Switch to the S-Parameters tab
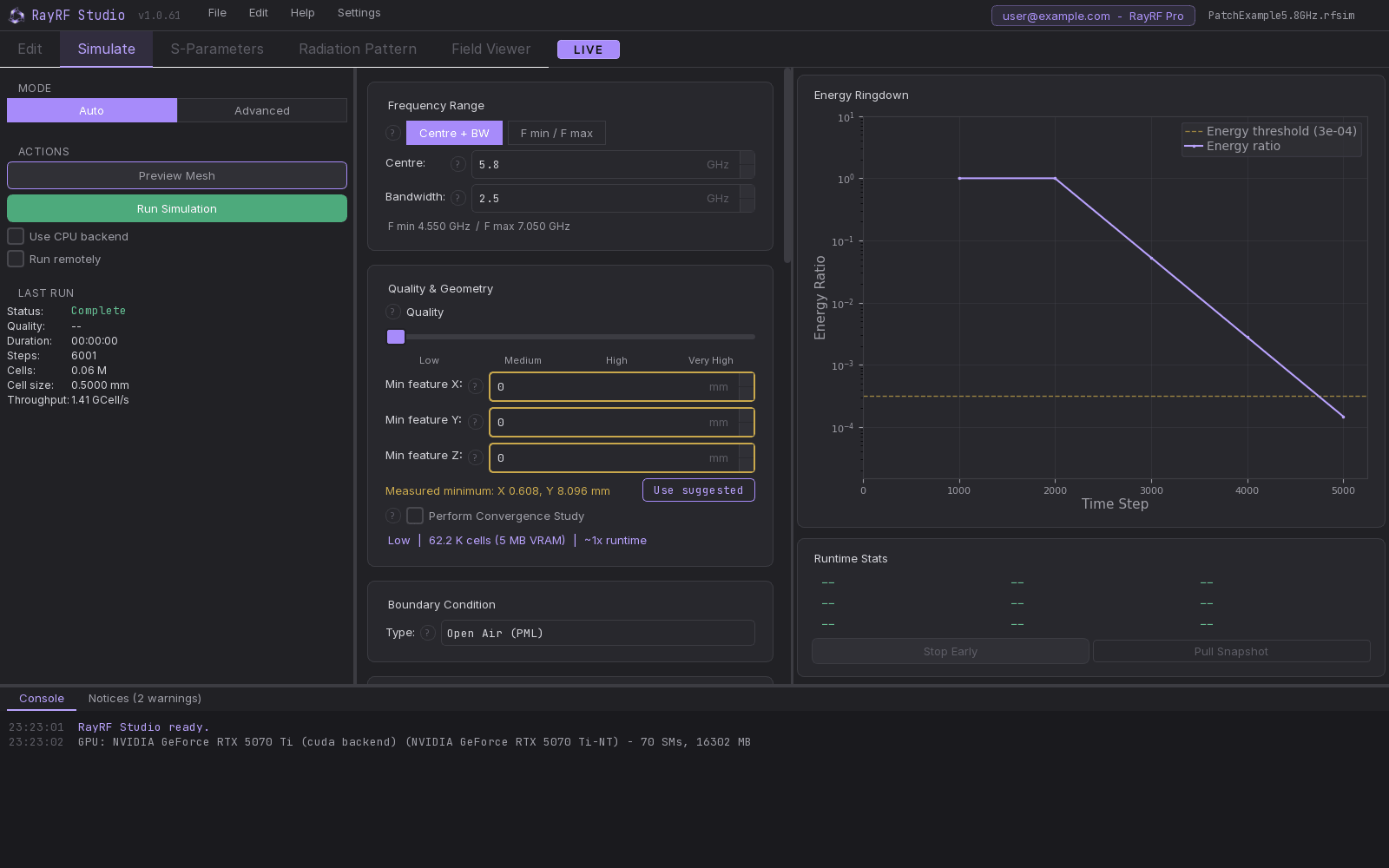Viewport: 1389px width, 868px height. [217, 49]
